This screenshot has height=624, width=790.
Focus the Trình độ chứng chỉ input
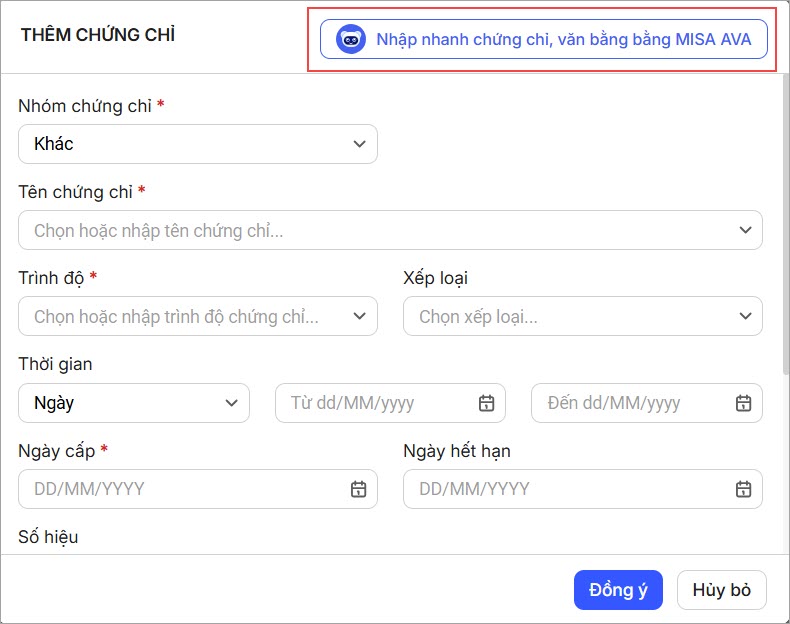[x=198, y=316]
